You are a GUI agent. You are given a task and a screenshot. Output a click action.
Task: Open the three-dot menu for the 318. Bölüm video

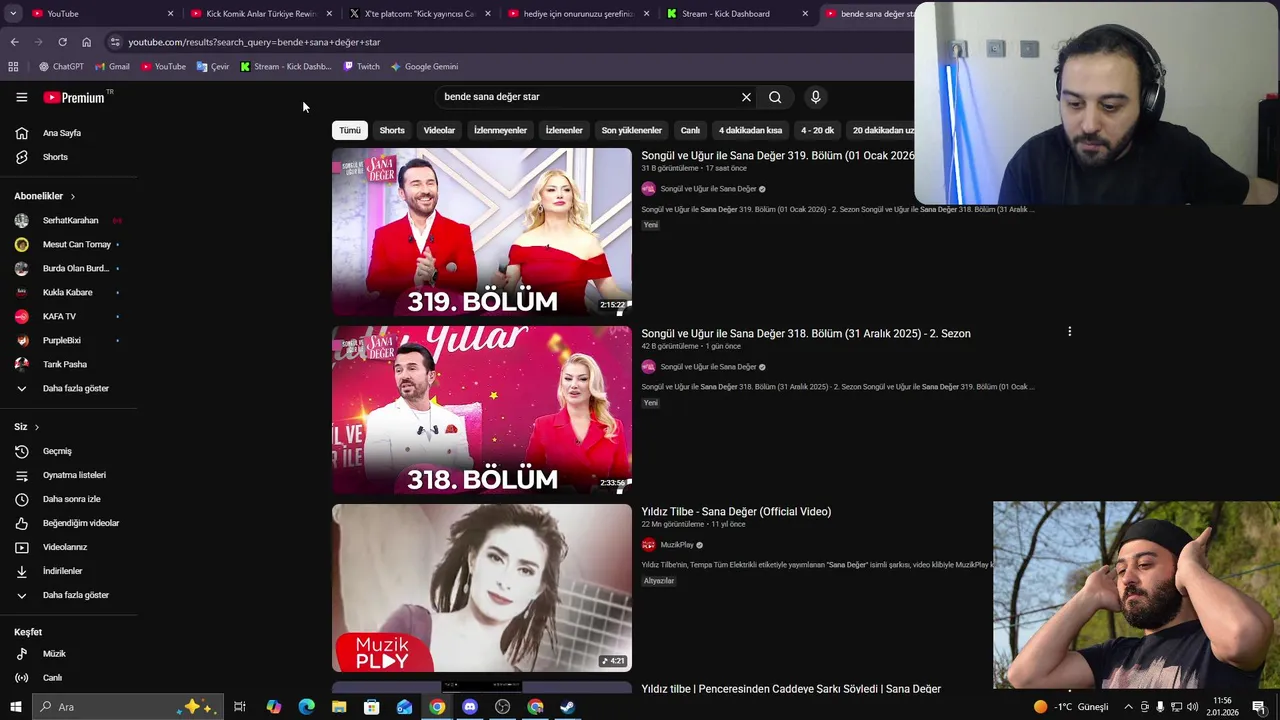(1069, 332)
